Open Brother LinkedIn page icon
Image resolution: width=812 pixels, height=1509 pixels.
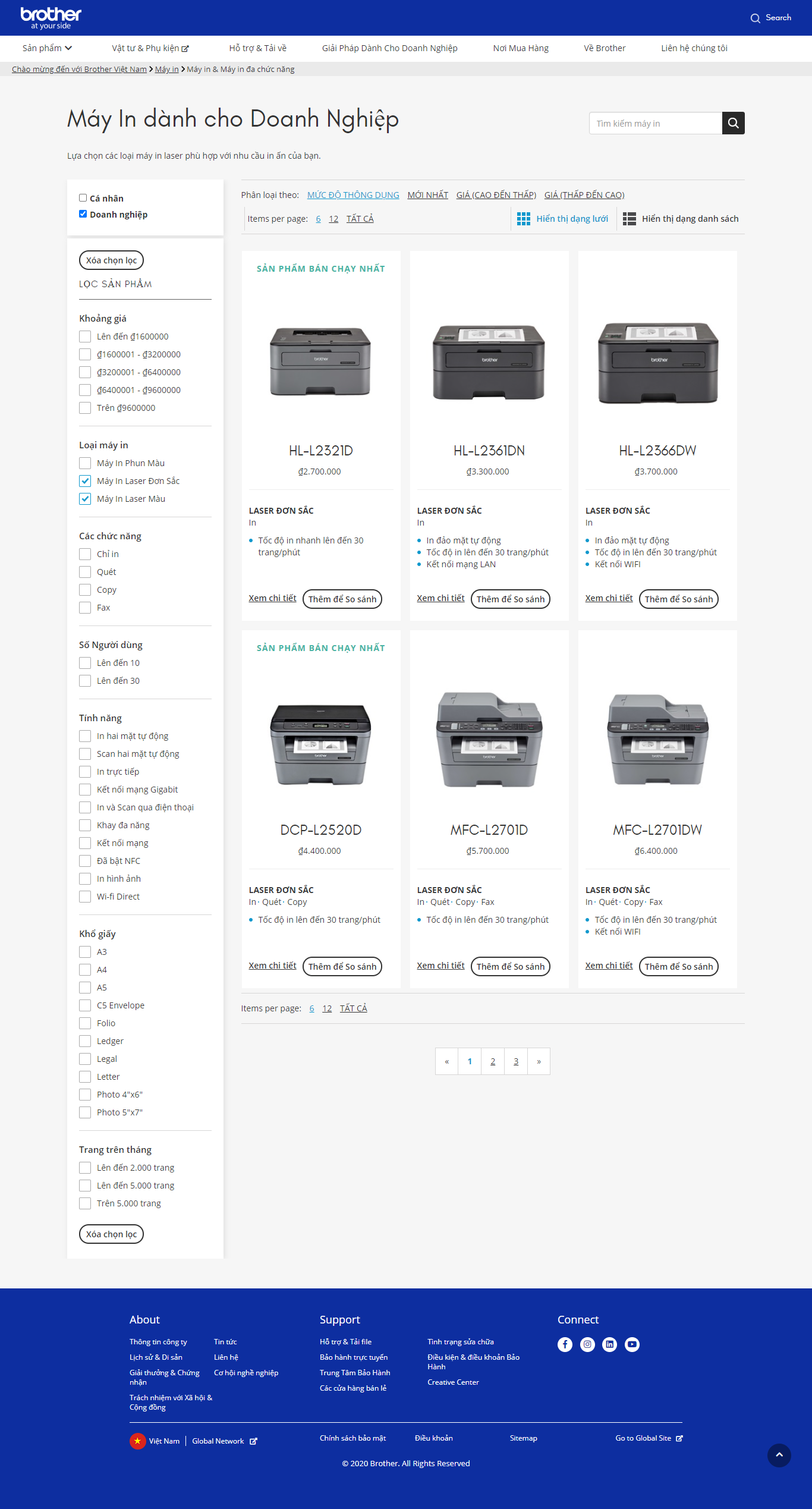click(609, 1344)
